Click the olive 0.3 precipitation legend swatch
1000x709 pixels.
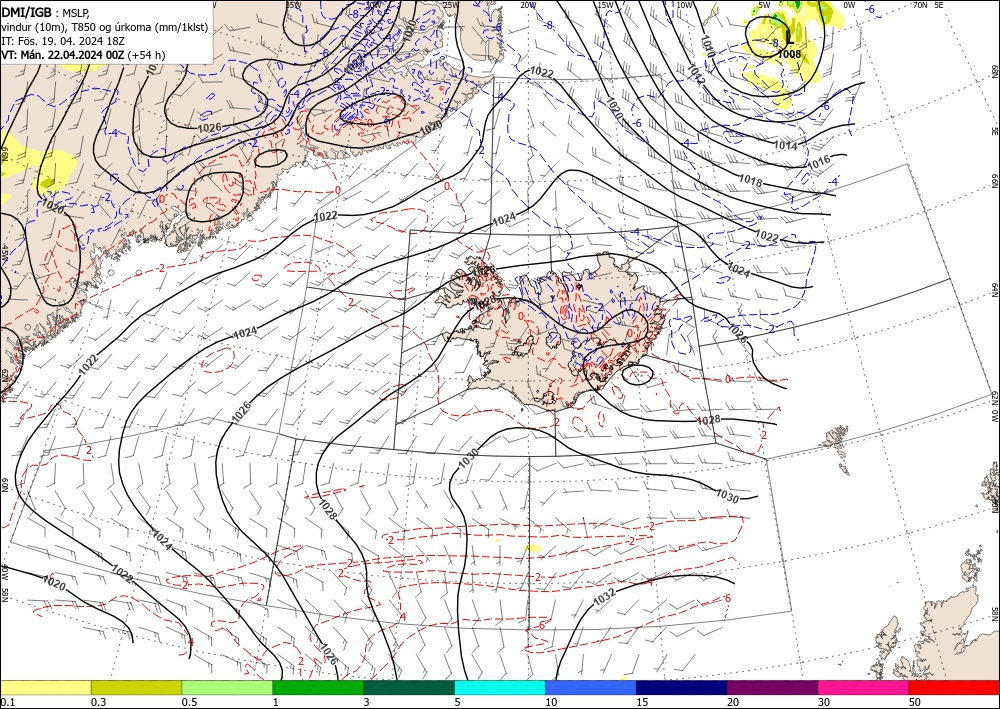(x=136, y=687)
